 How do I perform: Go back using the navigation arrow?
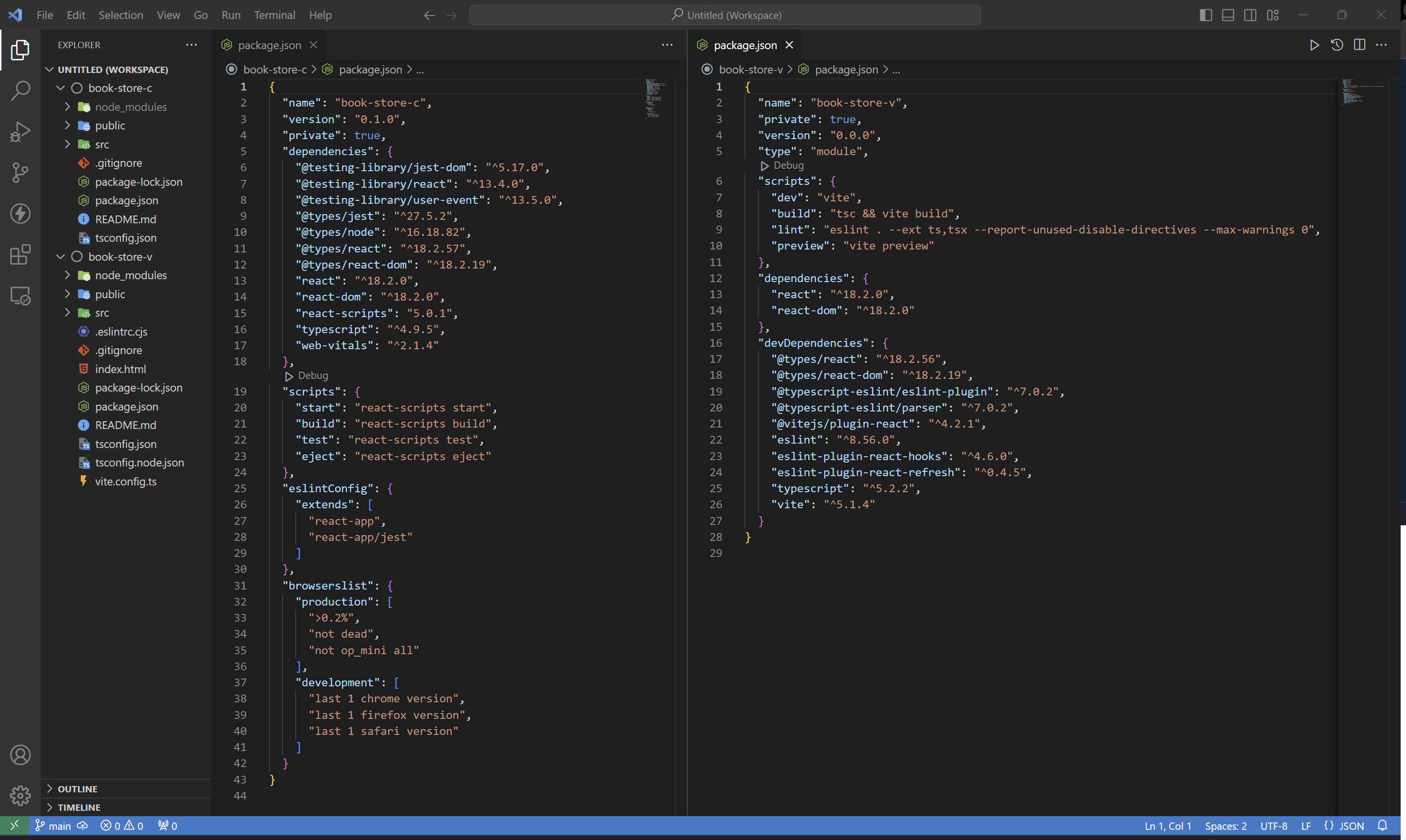(x=429, y=15)
